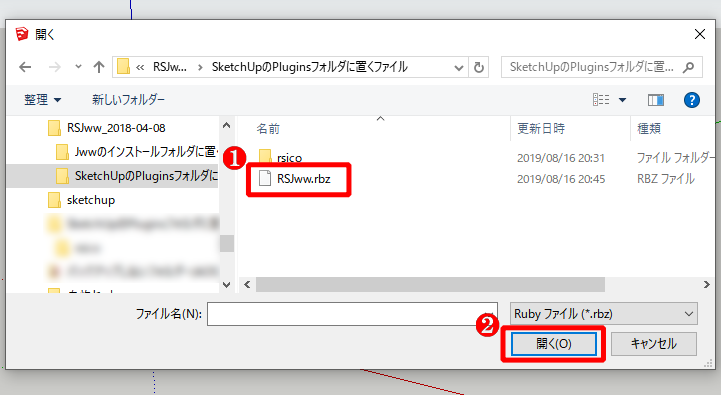Click SketchUpのPluginsフォルダに置くファイル breadcrumb
The image size is (721, 395).
click(x=309, y=67)
